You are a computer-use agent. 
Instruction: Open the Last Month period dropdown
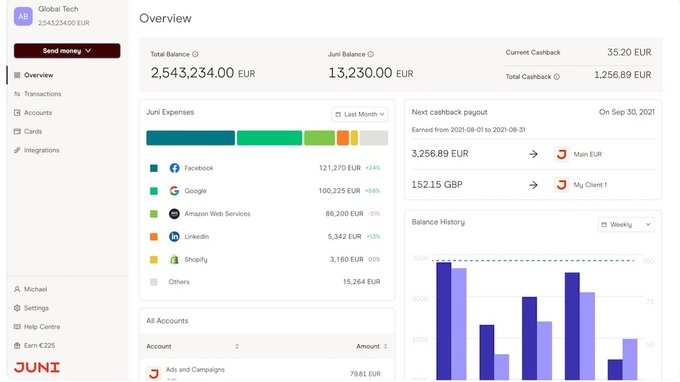click(360, 114)
